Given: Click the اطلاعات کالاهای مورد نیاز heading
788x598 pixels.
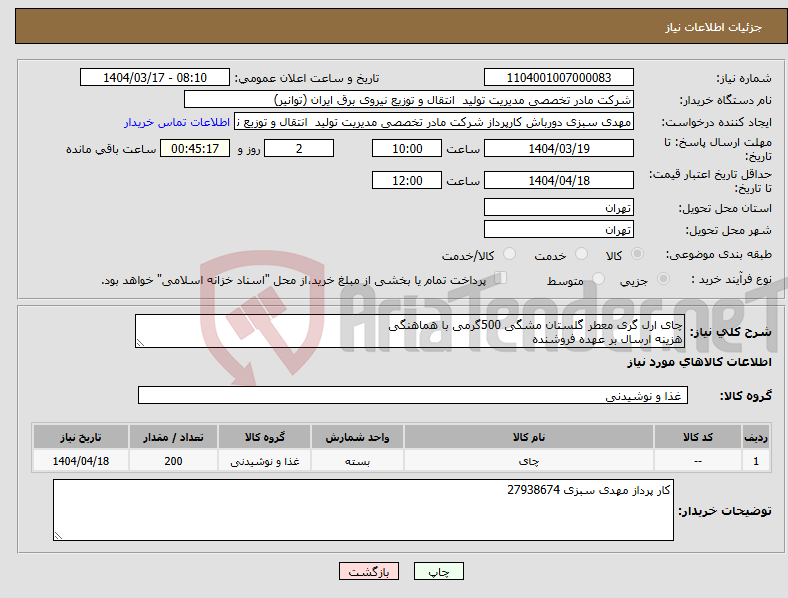Looking at the screenshot, I should [699, 362].
